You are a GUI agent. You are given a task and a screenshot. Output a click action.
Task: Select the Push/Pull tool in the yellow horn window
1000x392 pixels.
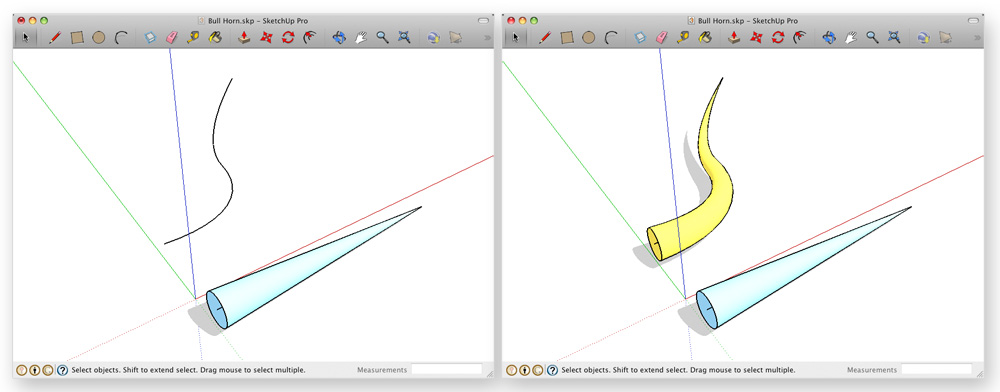pos(733,38)
